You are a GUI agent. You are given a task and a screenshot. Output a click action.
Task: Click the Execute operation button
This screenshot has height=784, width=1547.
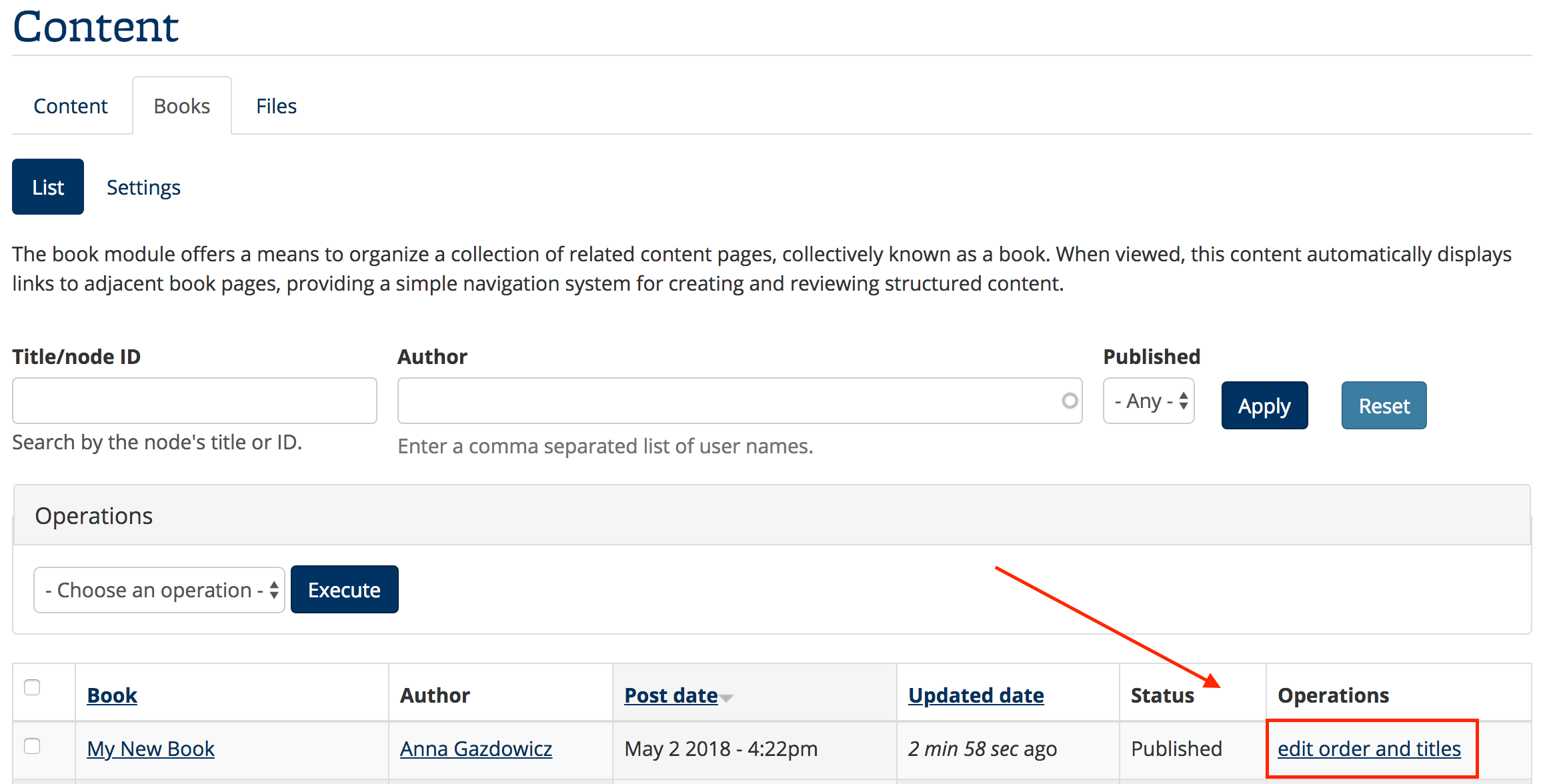[344, 590]
